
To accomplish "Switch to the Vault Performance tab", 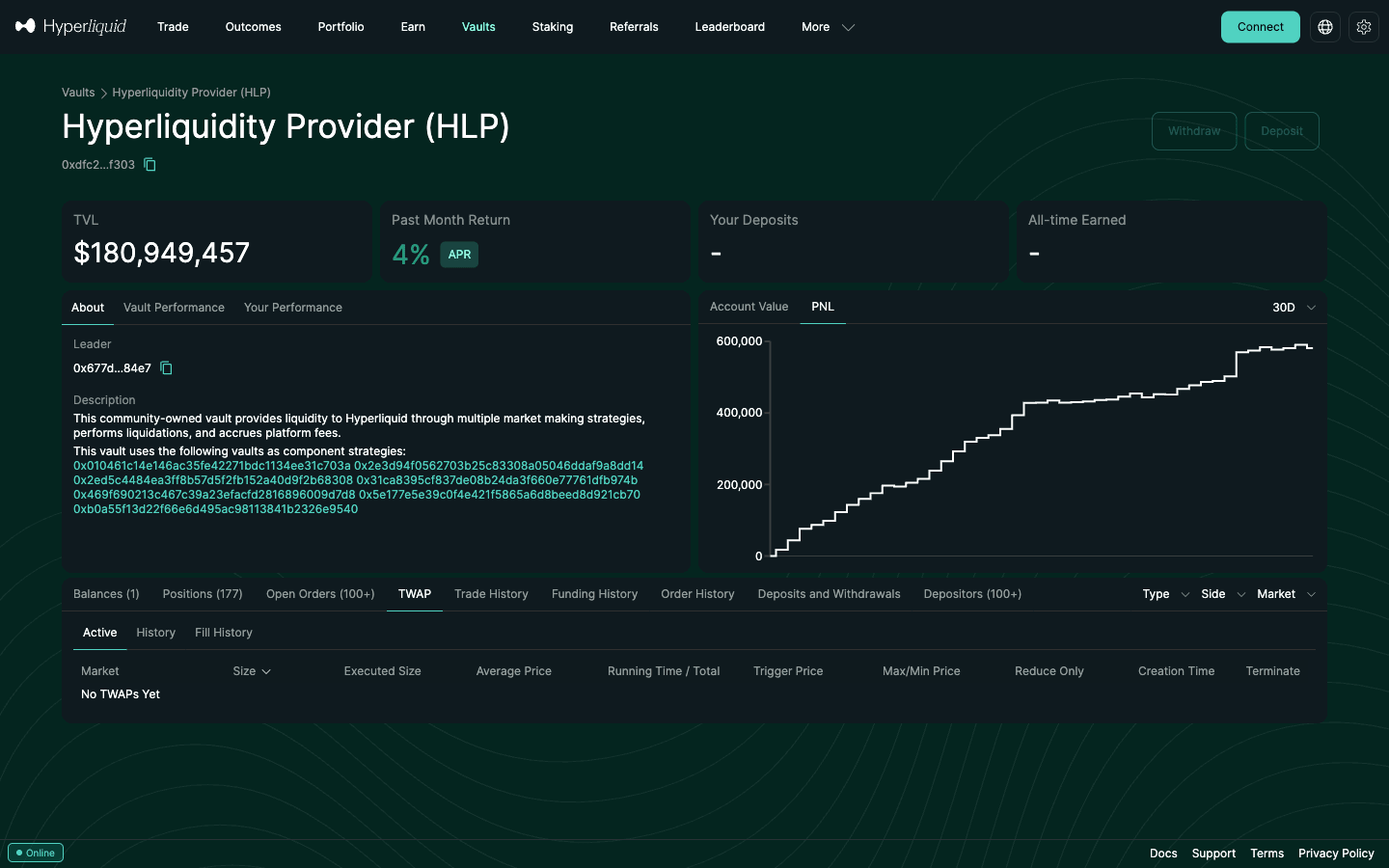I will click(x=174, y=308).
